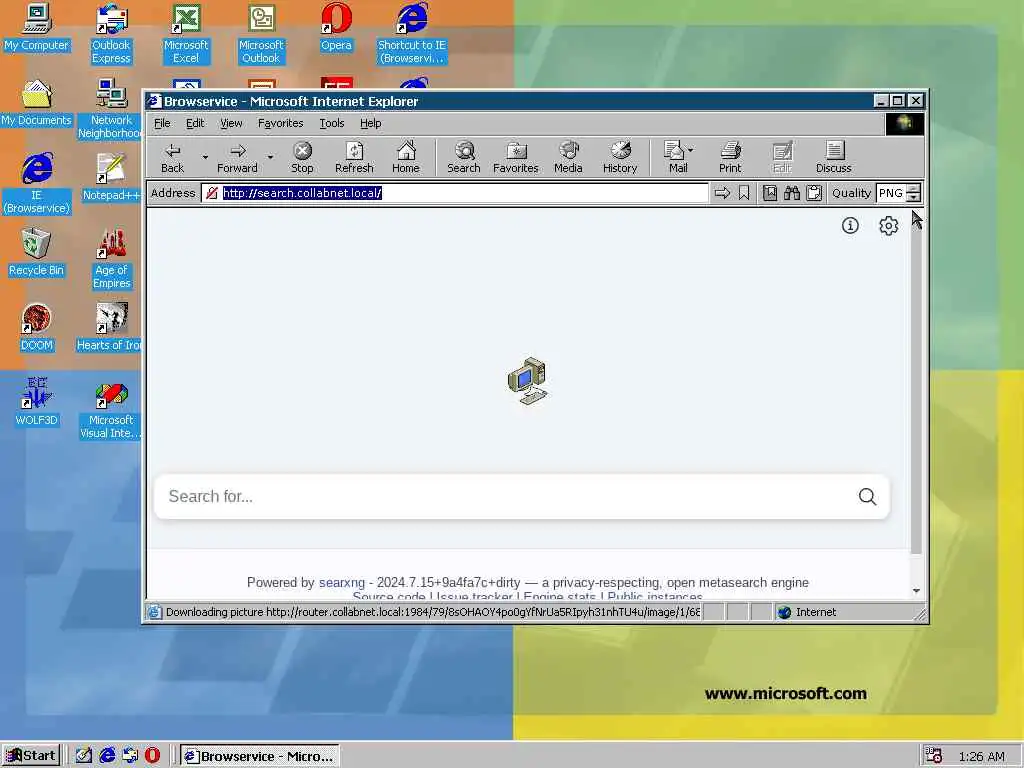Open My Computer desktop icon
The image size is (1024, 768).
(36, 27)
